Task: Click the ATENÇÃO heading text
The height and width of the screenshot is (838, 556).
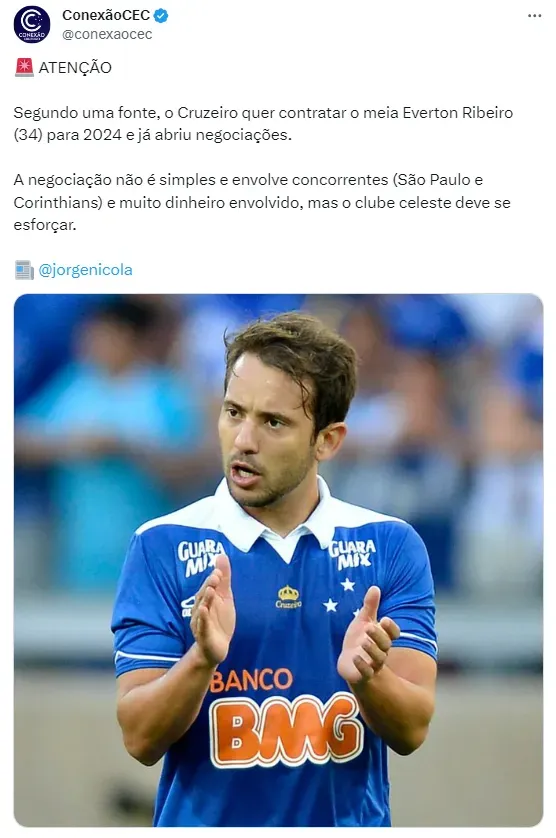Action: [x=75, y=68]
